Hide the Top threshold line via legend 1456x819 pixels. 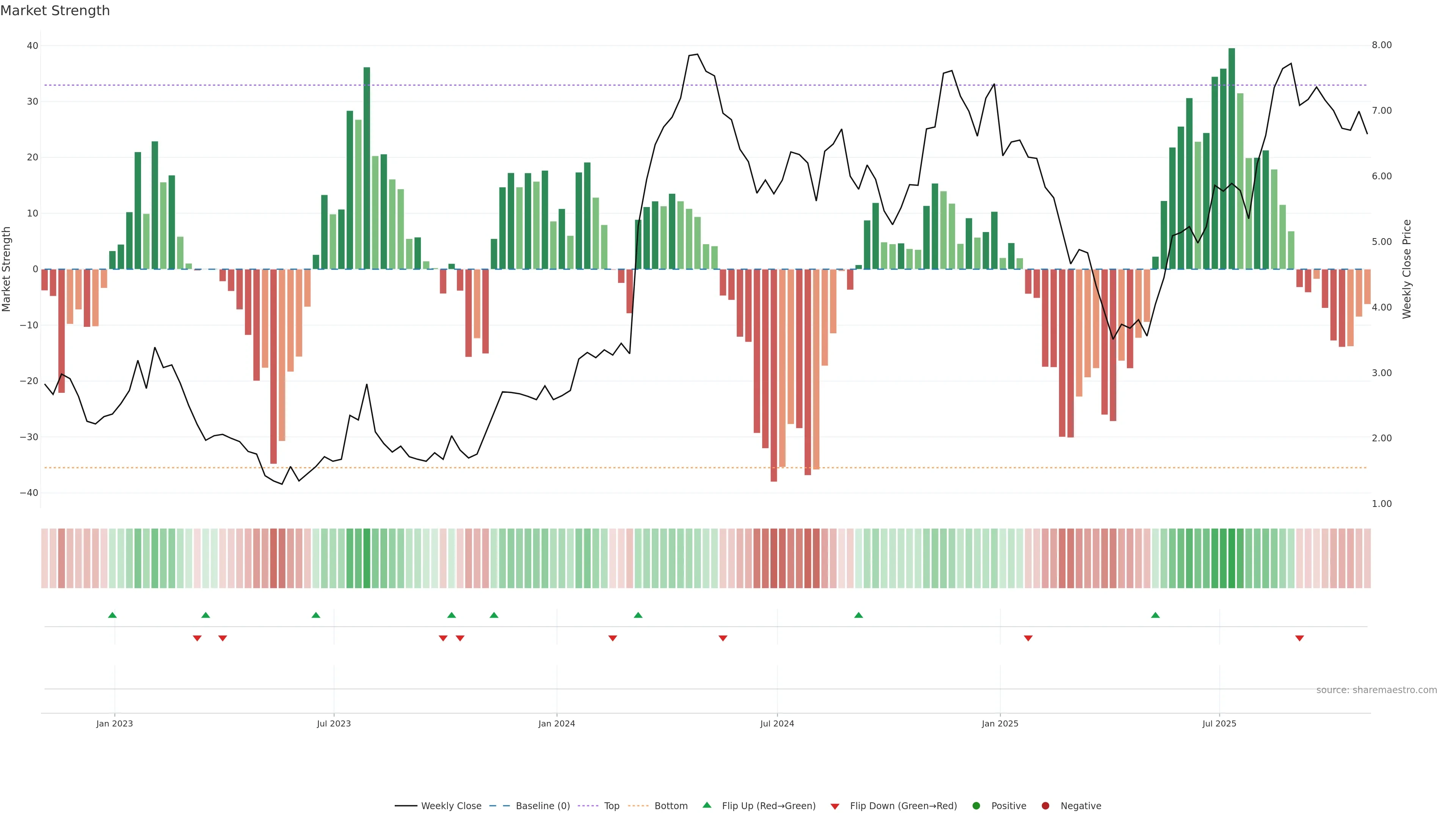611,806
